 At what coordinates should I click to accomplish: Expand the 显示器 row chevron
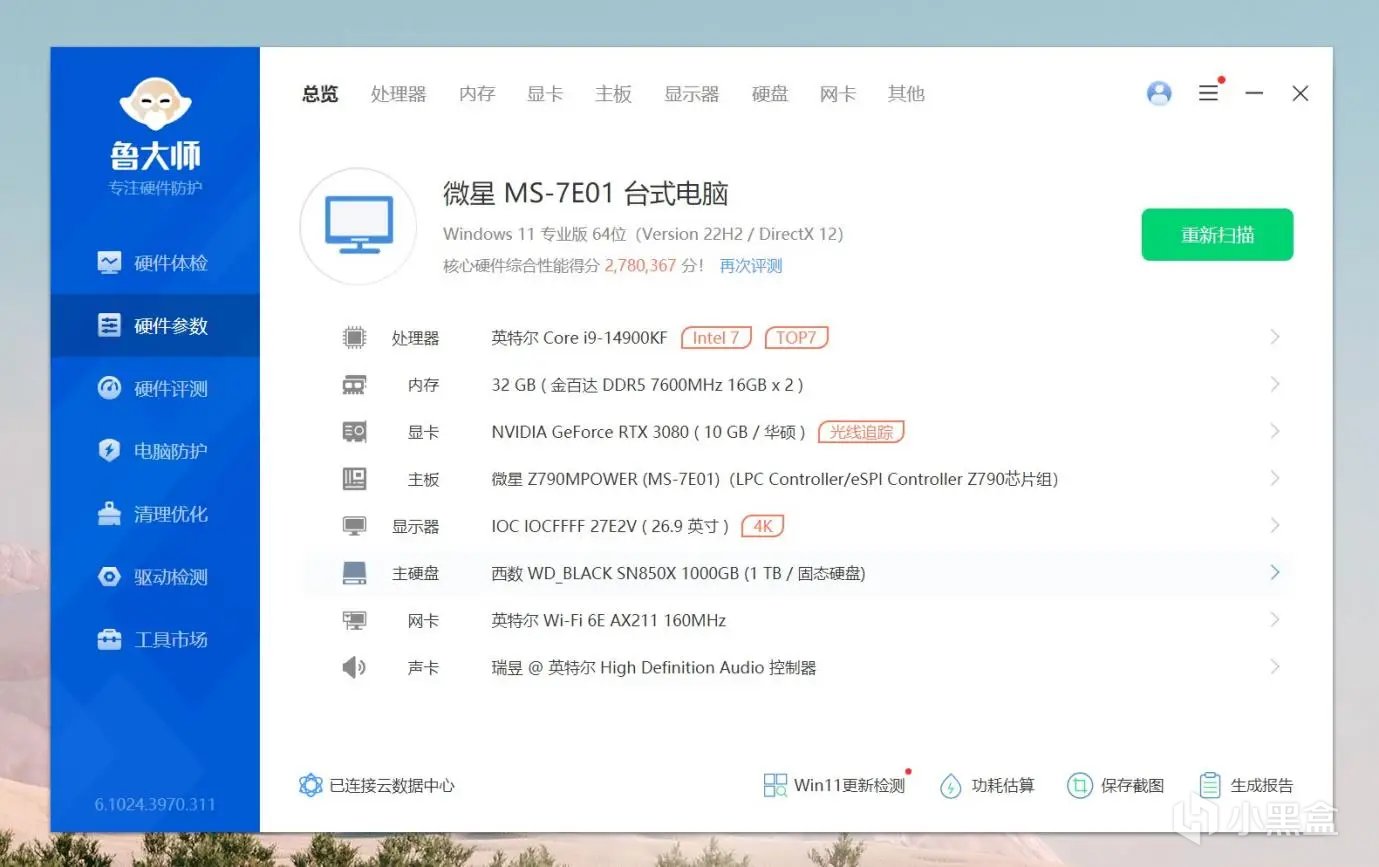(x=1275, y=525)
